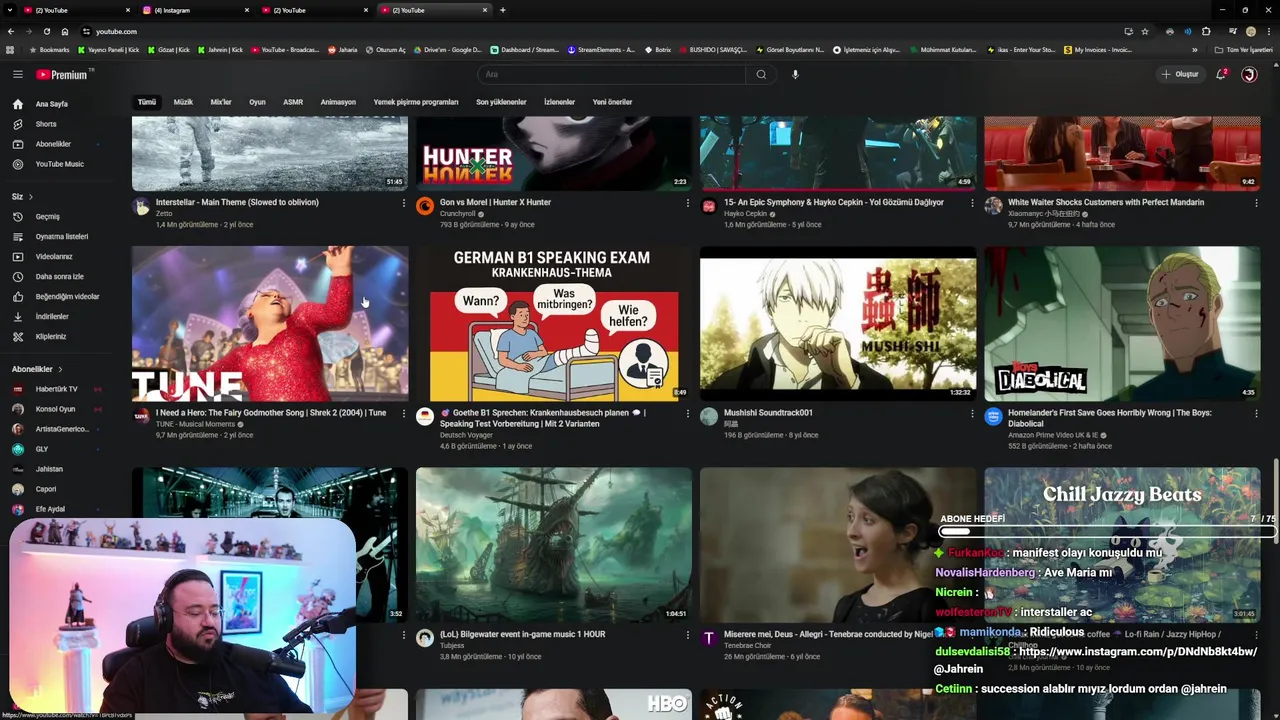Expand the Siz section chevron
This screenshot has width=1280, height=720.
click(31, 196)
